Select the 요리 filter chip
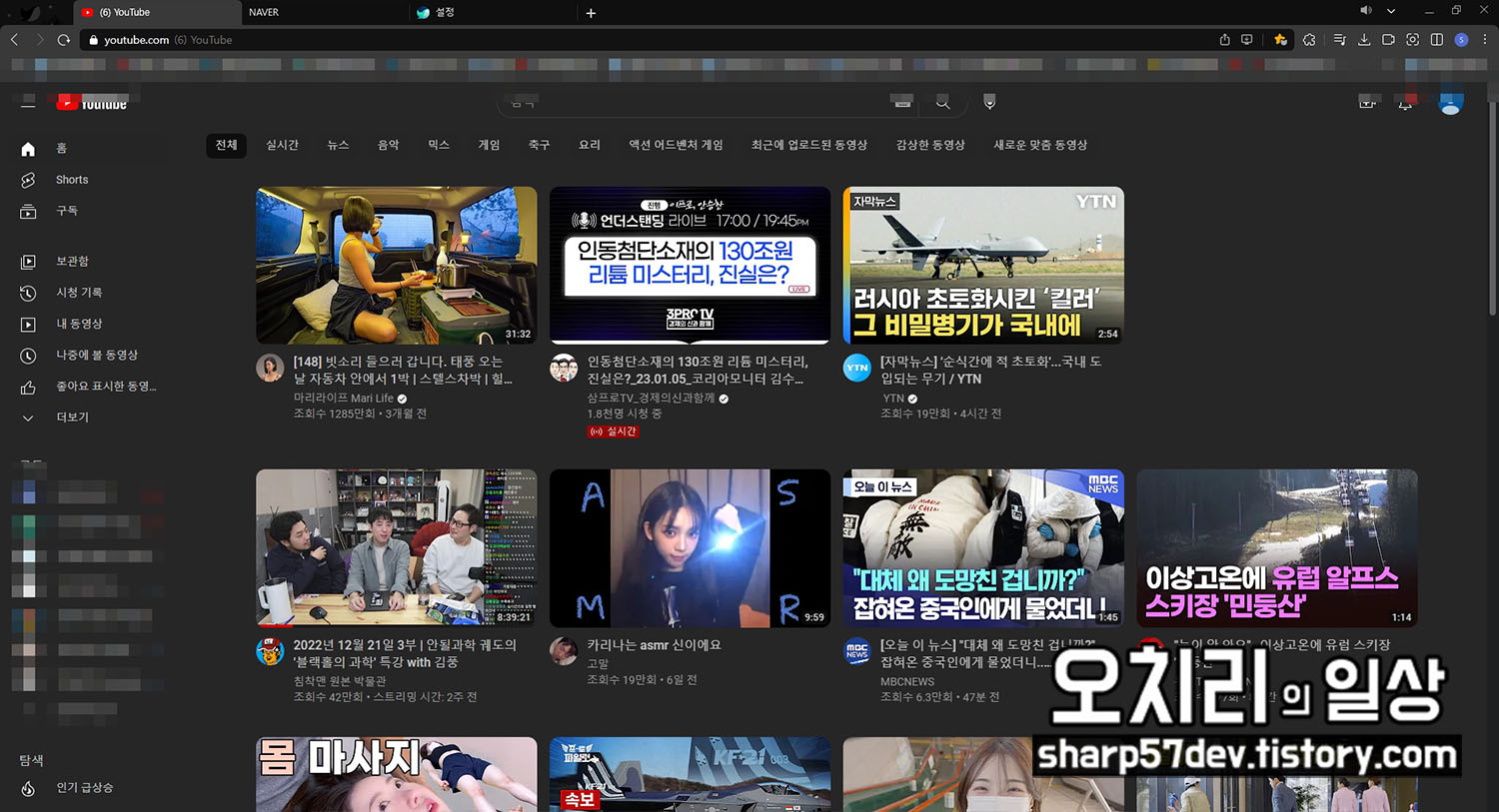 (590, 145)
